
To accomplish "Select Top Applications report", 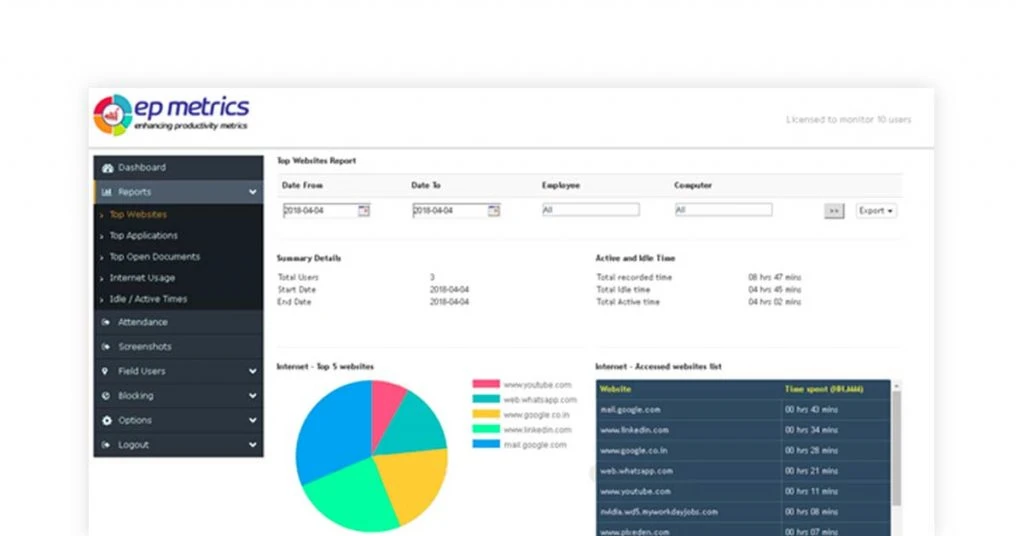I will tap(143, 236).
